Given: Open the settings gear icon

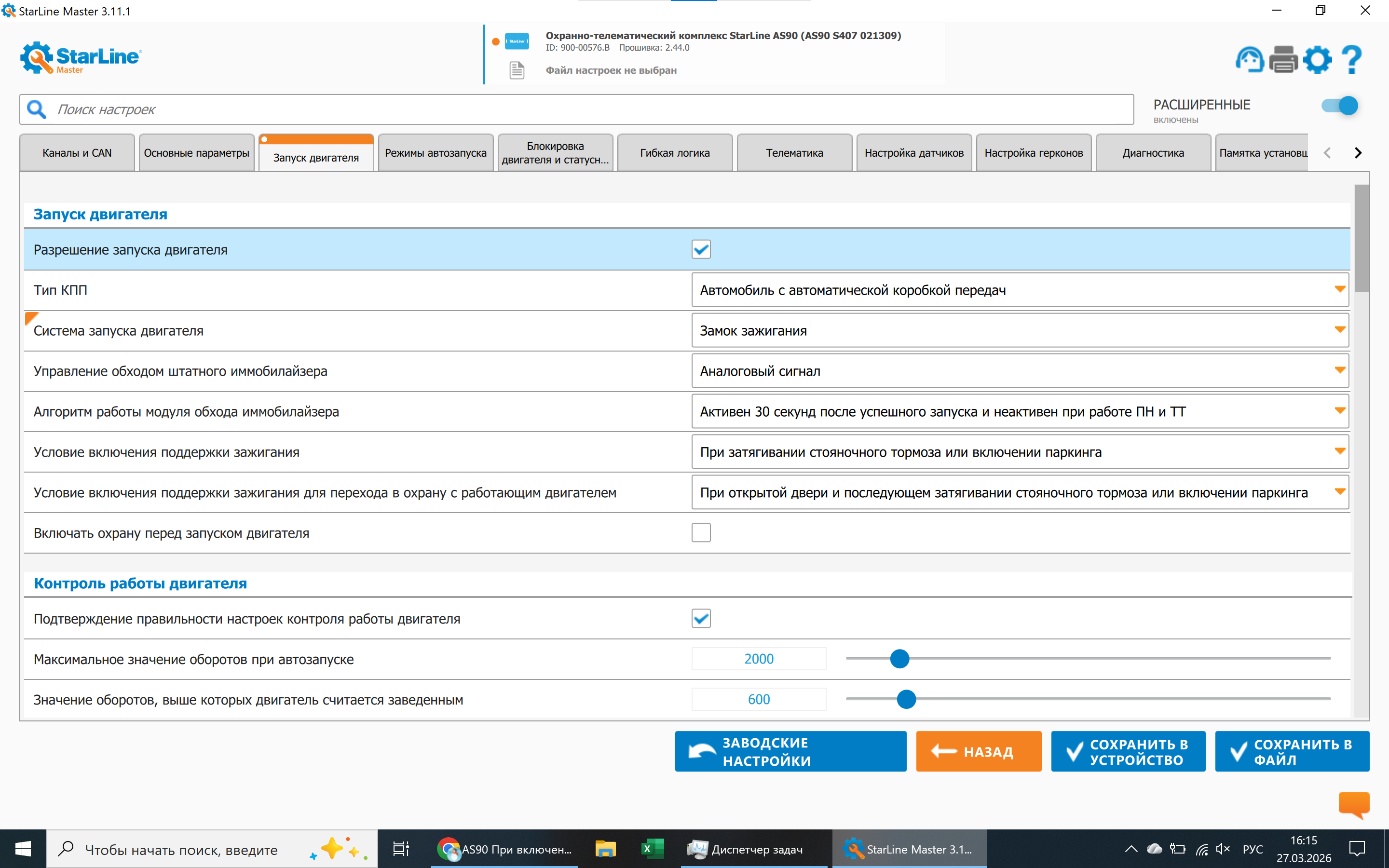Looking at the screenshot, I should point(1317,60).
